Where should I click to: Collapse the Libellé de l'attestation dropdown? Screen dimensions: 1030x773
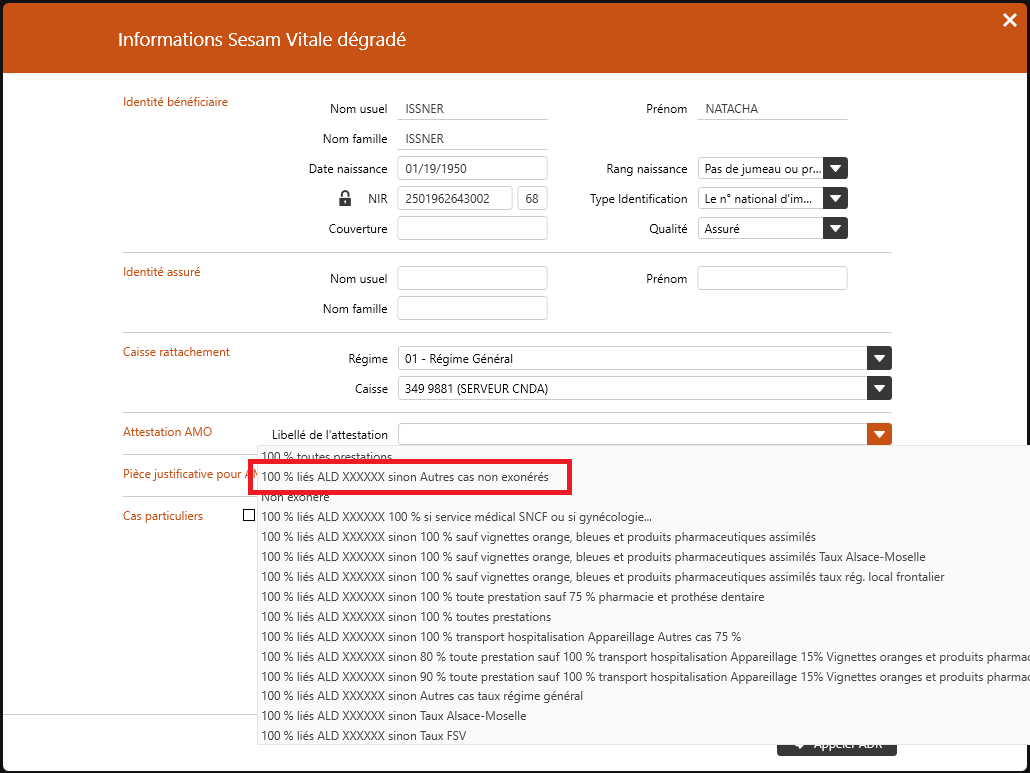pos(879,434)
